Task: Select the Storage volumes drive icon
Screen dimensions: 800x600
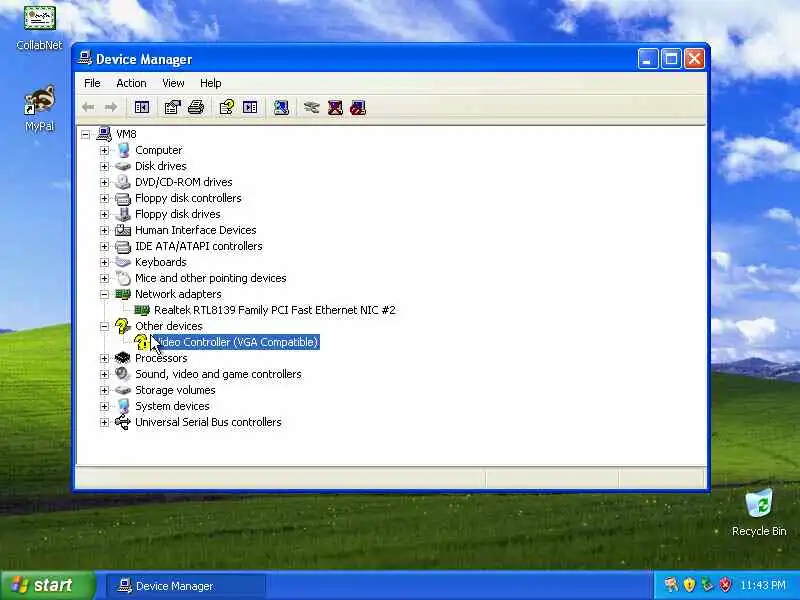Action: point(123,390)
